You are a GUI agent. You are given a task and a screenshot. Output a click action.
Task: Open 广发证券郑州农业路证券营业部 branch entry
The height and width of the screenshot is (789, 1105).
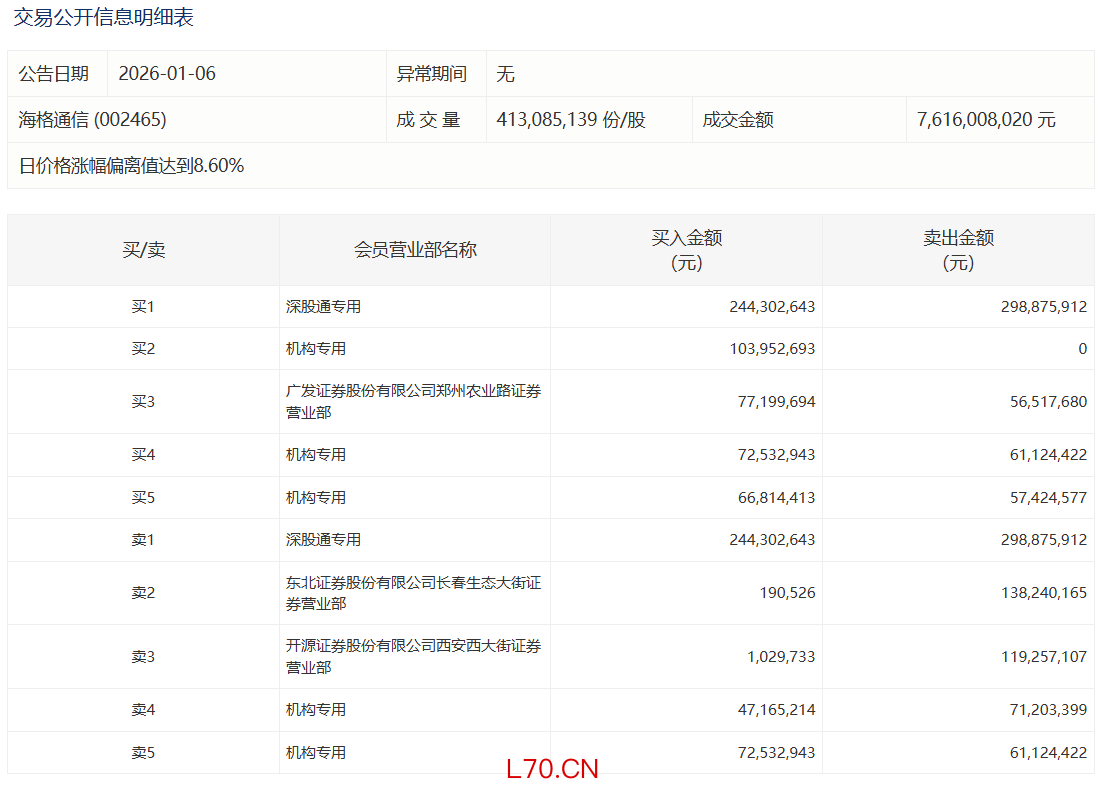(413, 401)
